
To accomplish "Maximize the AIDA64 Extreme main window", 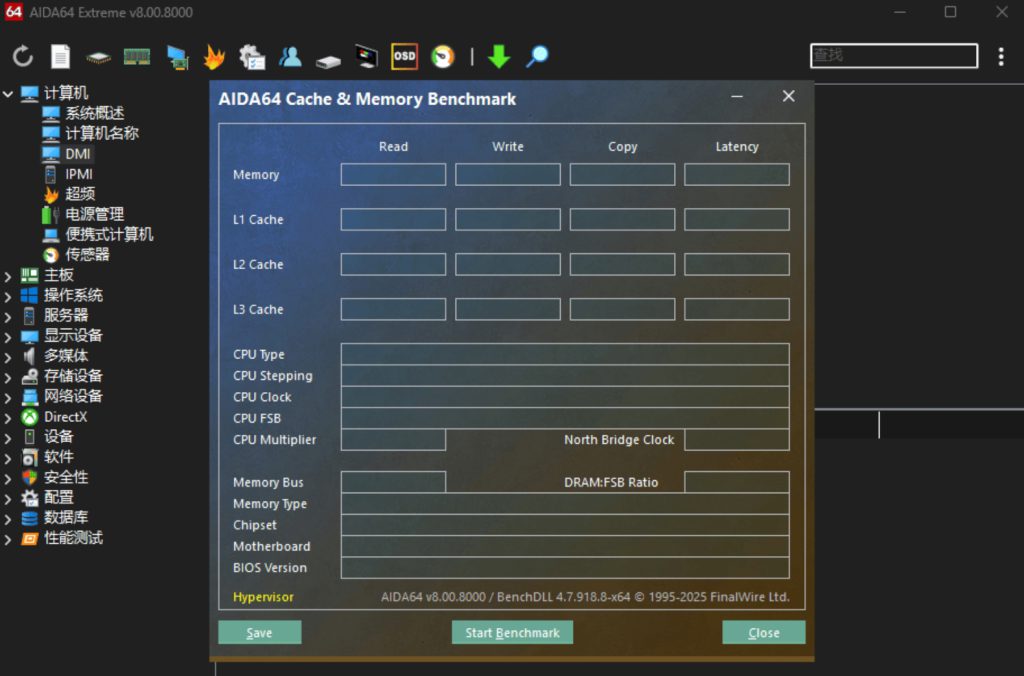I will point(951,12).
